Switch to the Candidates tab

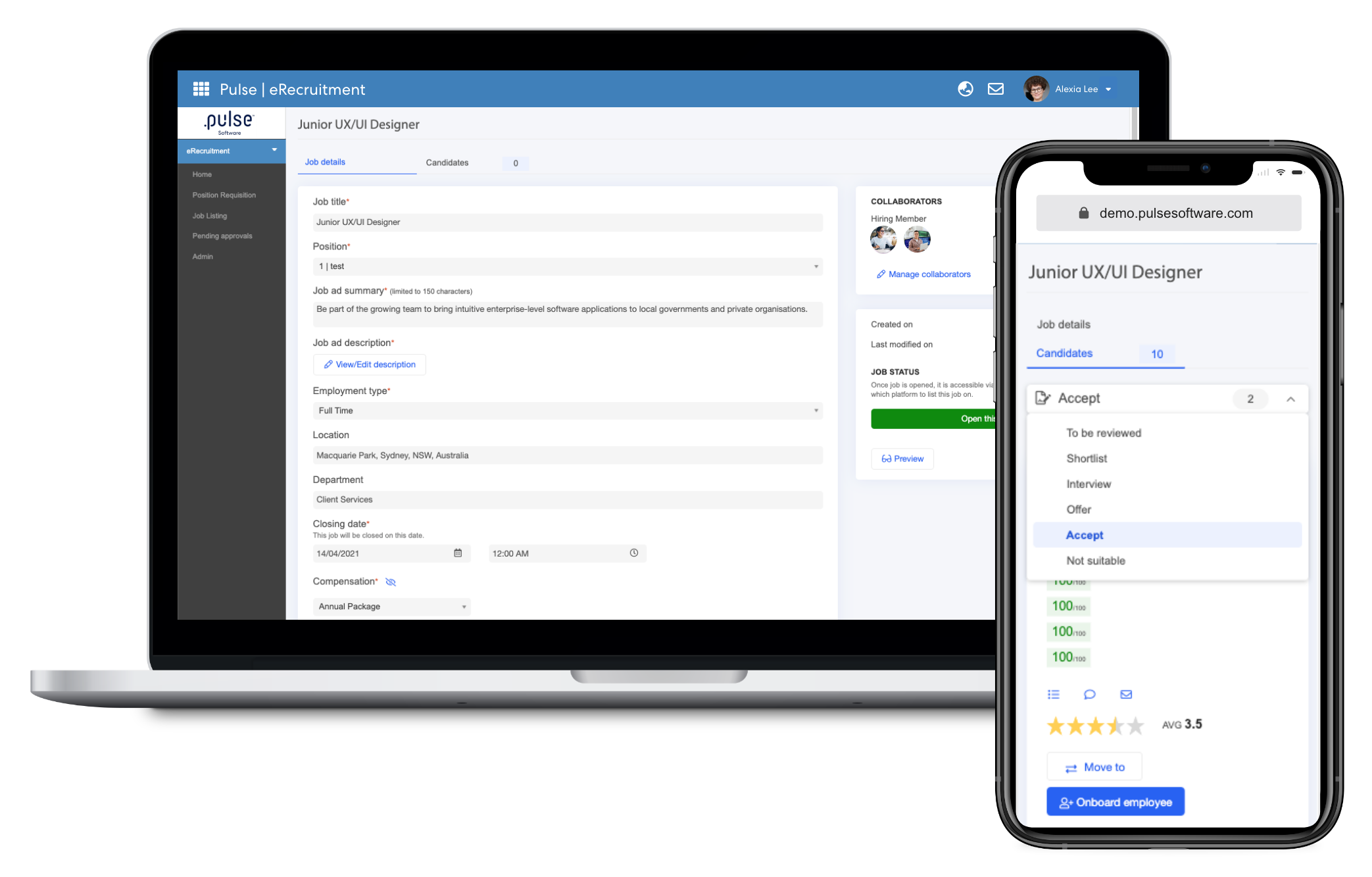click(446, 161)
